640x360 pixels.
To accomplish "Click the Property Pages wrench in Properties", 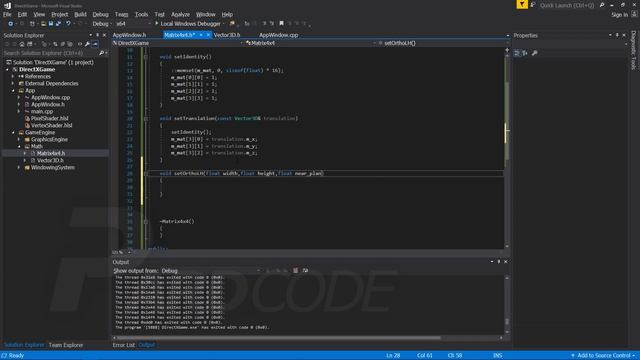I will (x=535, y=53).
